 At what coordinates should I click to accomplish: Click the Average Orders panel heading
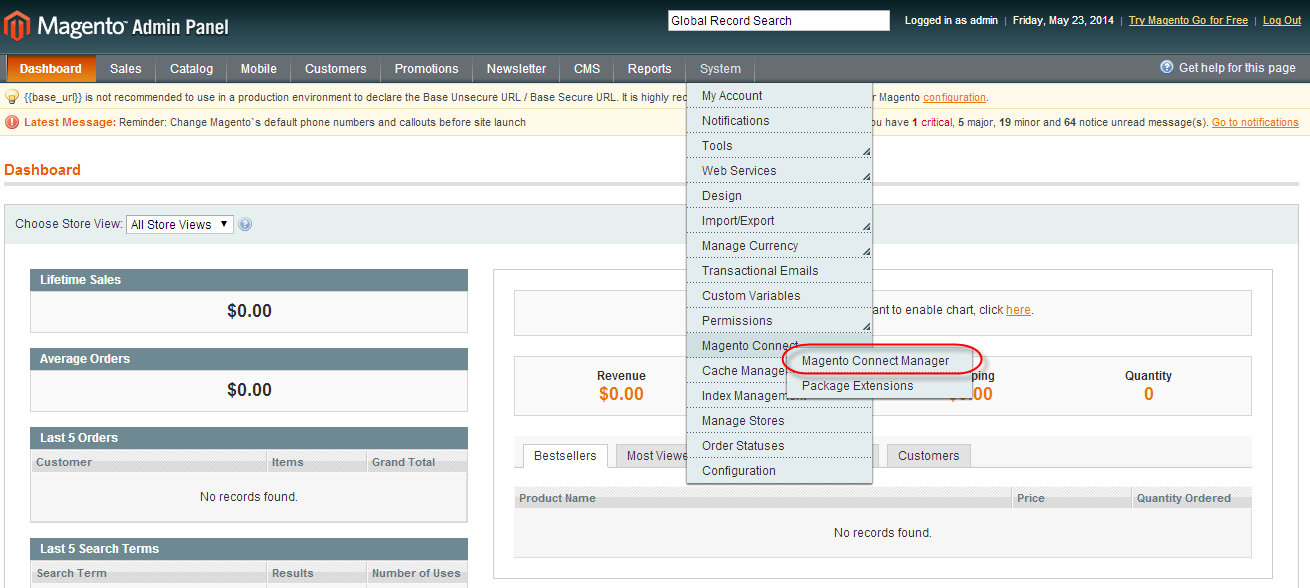[249, 359]
